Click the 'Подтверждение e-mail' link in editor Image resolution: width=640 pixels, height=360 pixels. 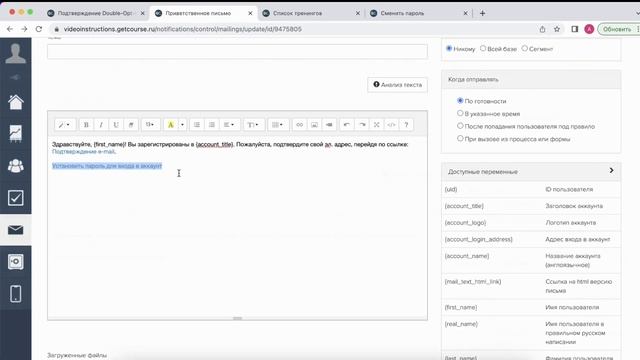pyautogui.click(x=83, y=151)
